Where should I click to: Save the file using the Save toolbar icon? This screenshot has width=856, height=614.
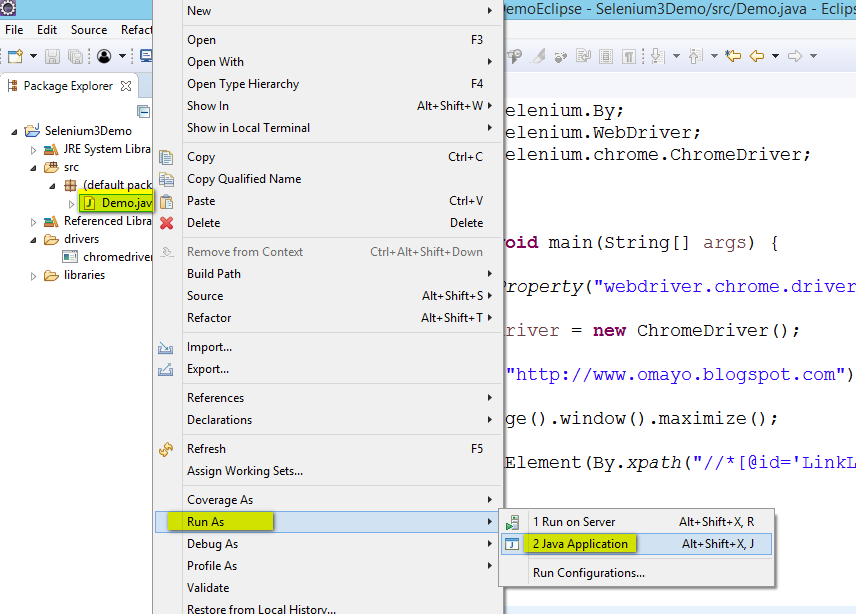coord(52,55)
